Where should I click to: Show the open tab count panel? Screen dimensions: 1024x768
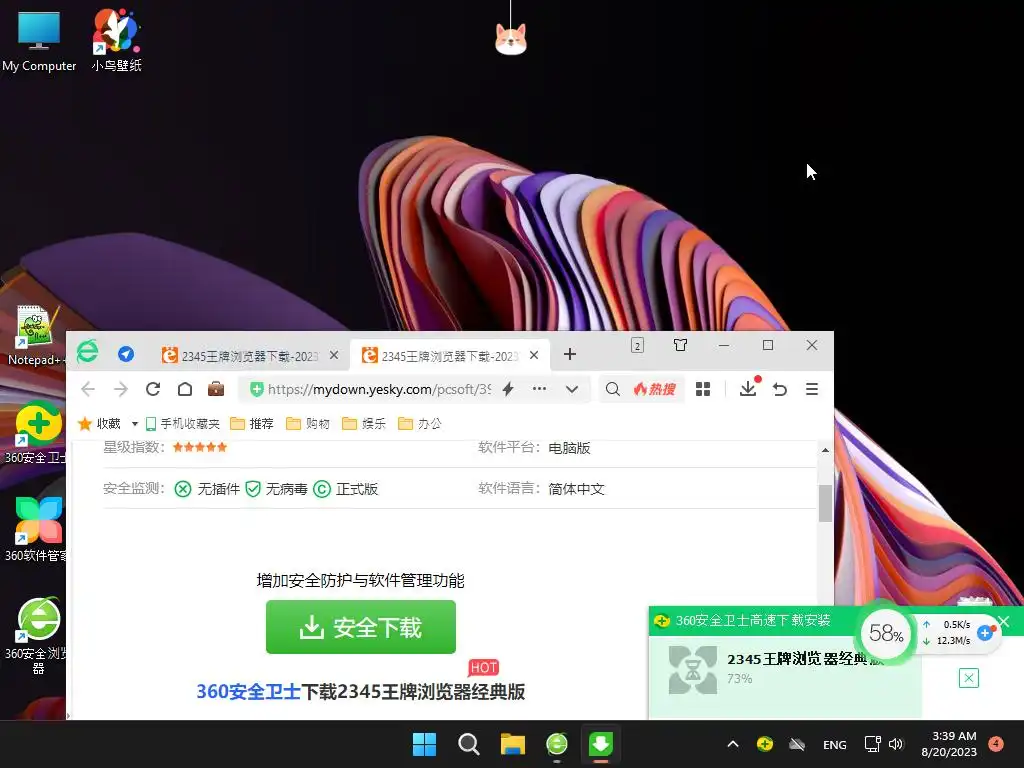click(637, 345)
